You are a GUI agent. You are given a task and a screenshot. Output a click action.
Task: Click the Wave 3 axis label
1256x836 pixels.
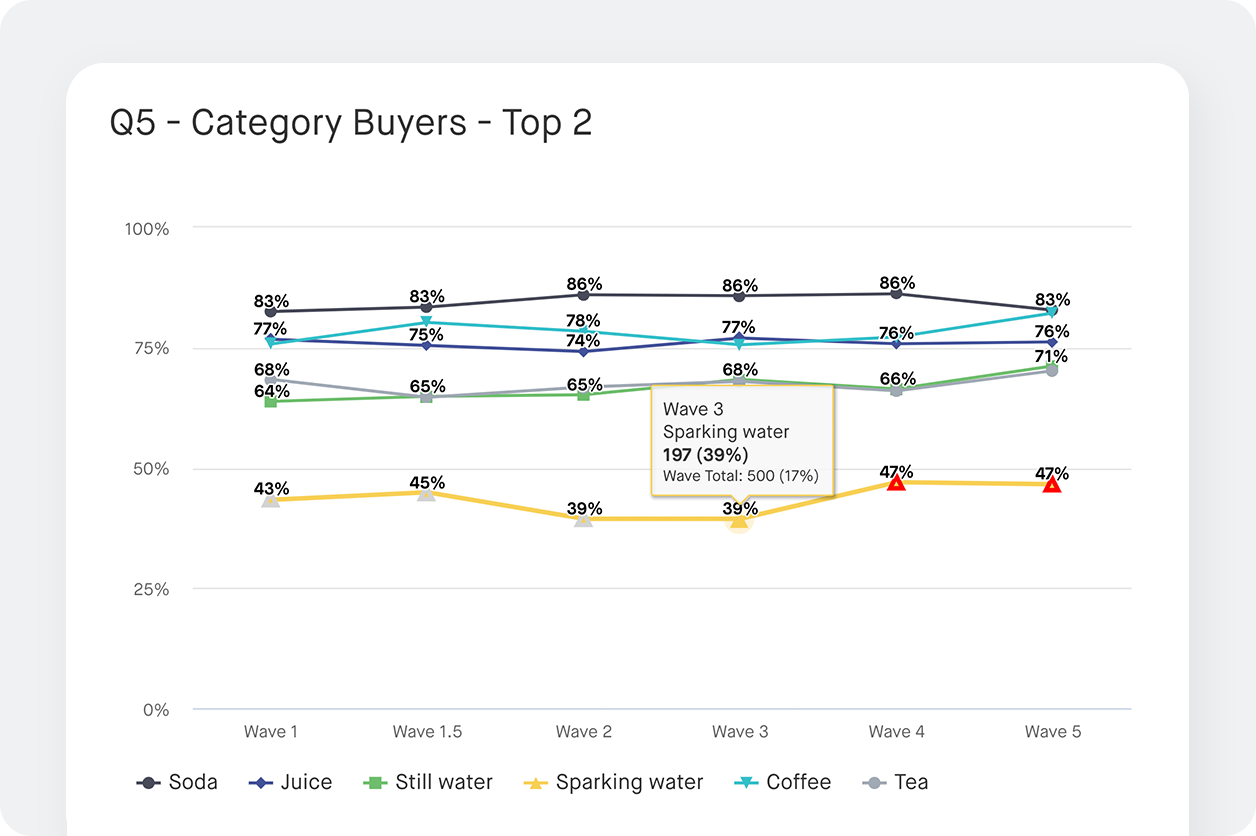739,732
